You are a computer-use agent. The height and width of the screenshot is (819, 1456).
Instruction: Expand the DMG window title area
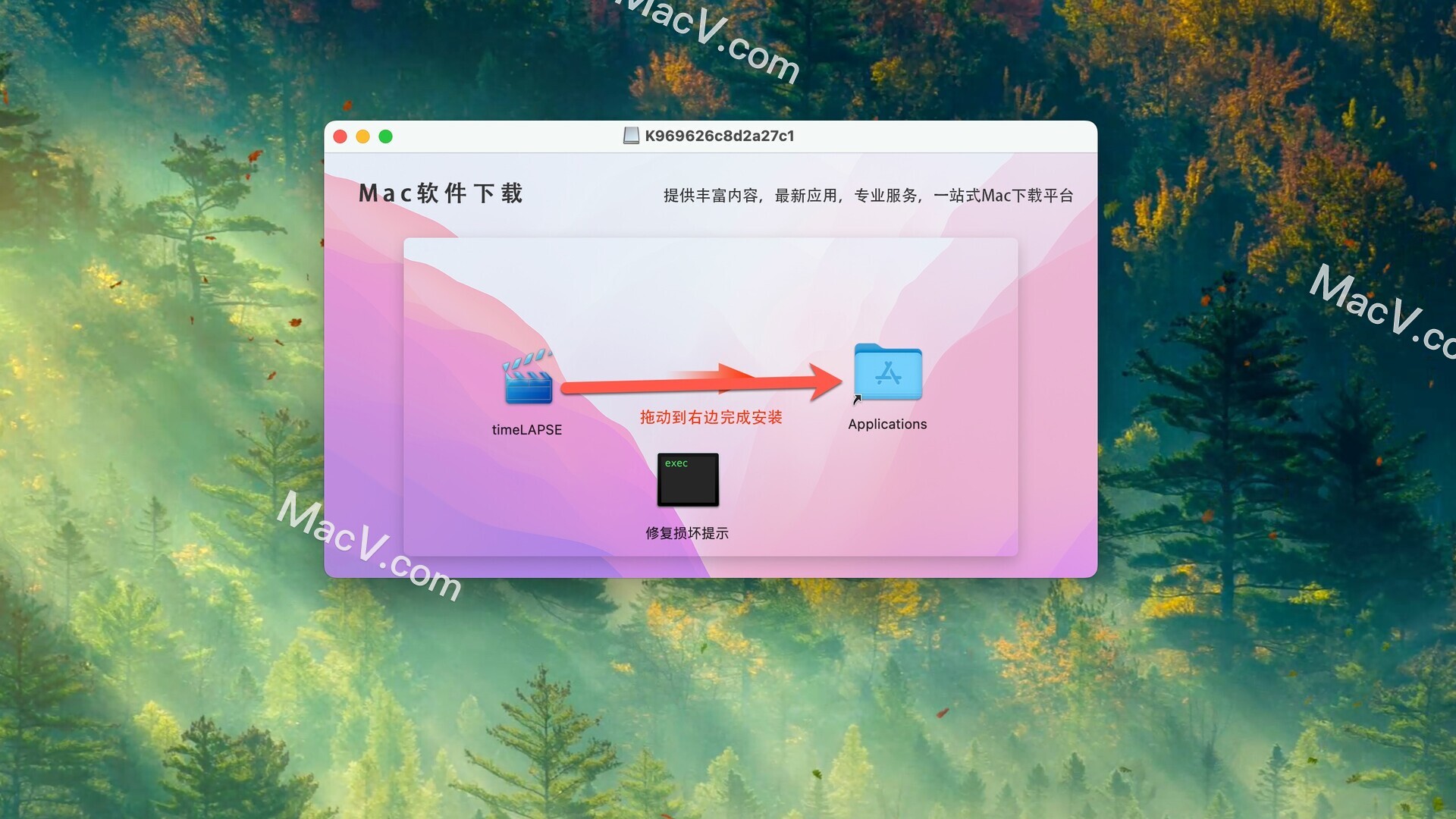click(x=711, y=137)
